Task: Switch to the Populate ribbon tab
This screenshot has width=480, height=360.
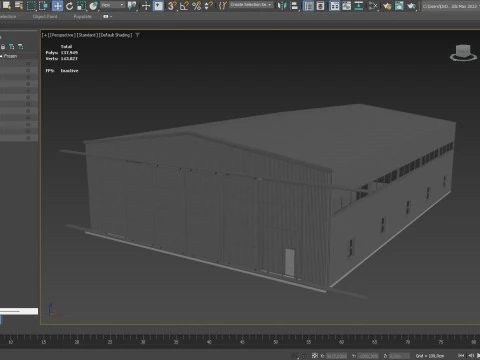Action: (x=82, y=16)
